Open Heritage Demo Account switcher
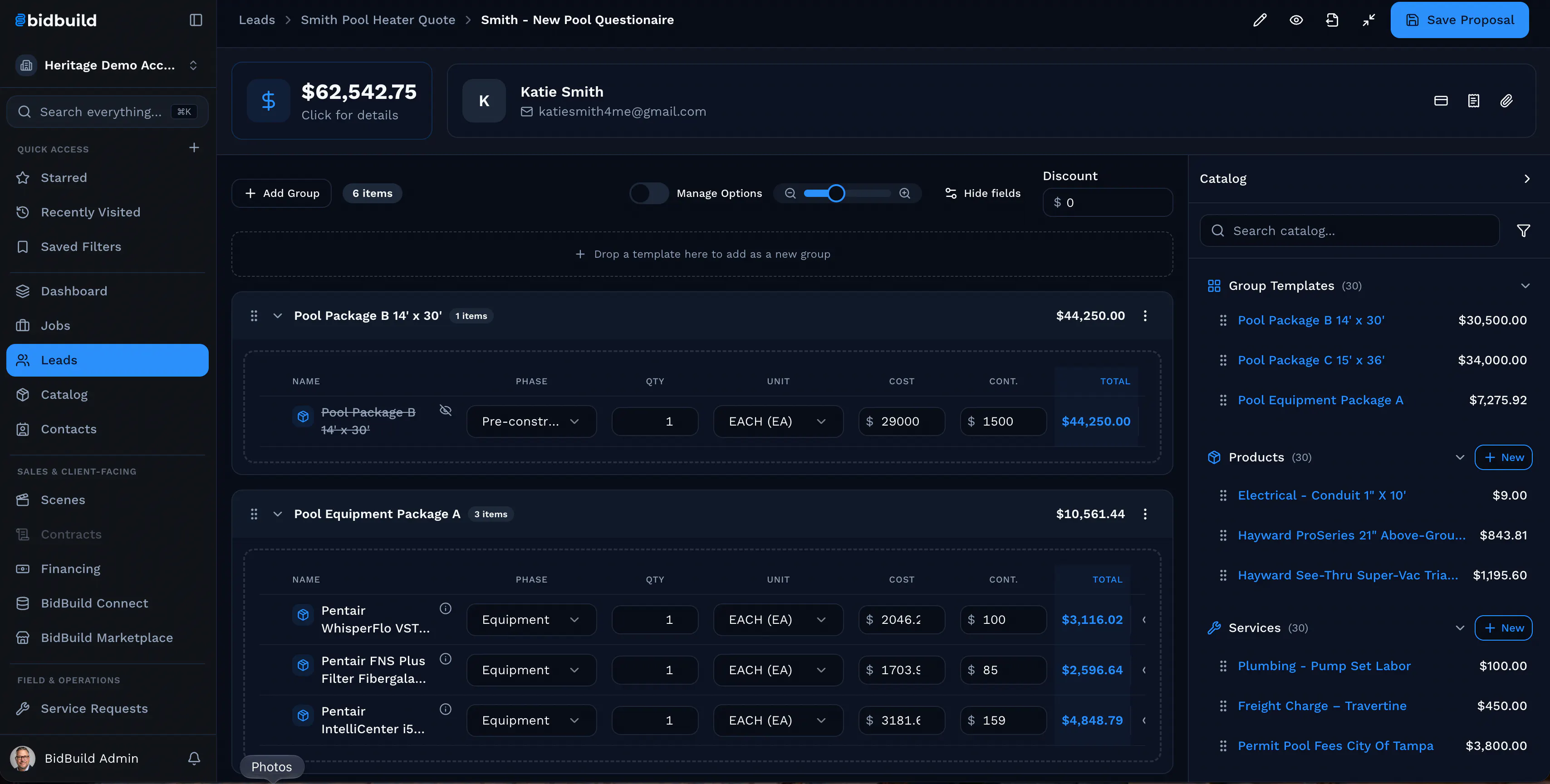Viewport: 1550px width, 784px height. pos(107,65)
